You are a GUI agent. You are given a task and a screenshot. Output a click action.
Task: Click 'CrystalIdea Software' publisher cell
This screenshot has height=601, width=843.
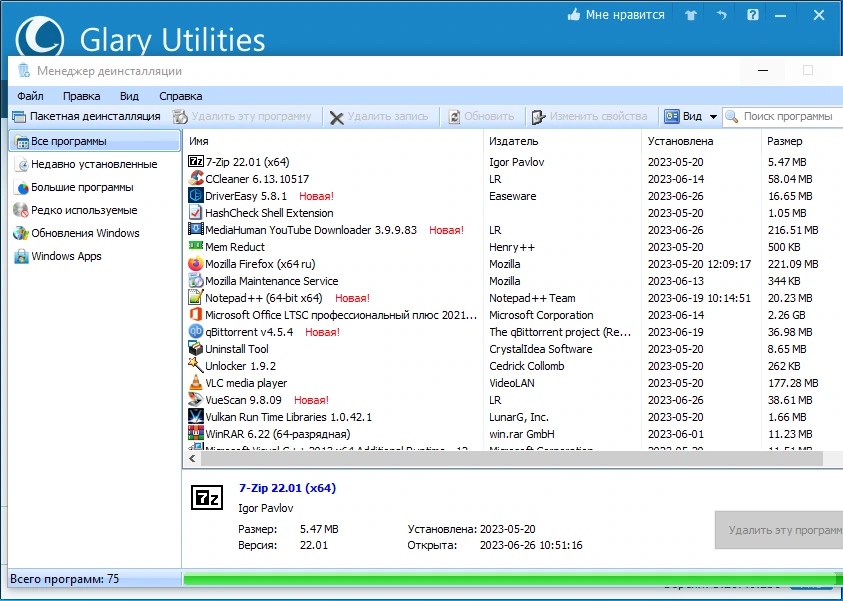[540, 349]
